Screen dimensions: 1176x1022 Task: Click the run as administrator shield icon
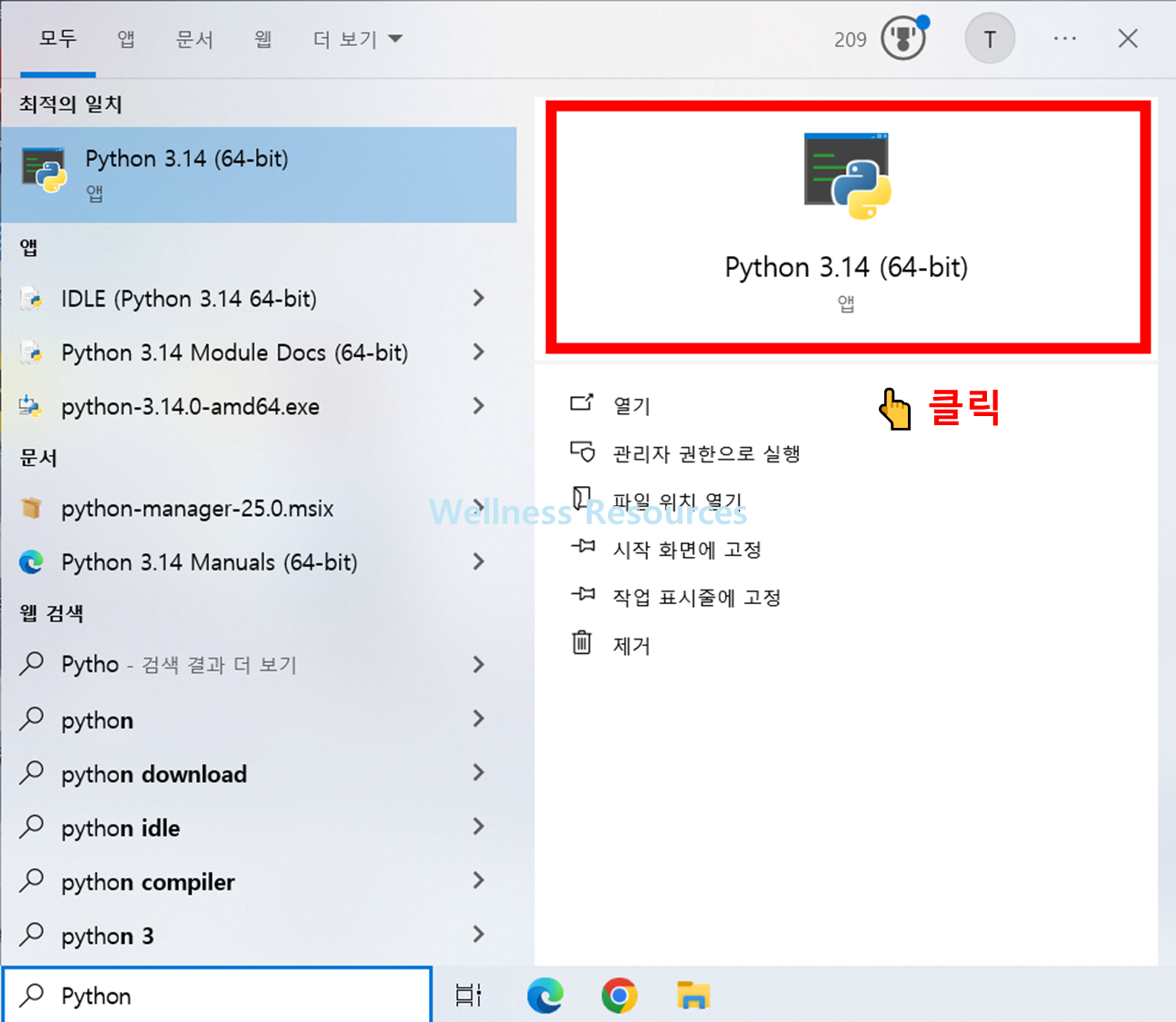point(582,451)
